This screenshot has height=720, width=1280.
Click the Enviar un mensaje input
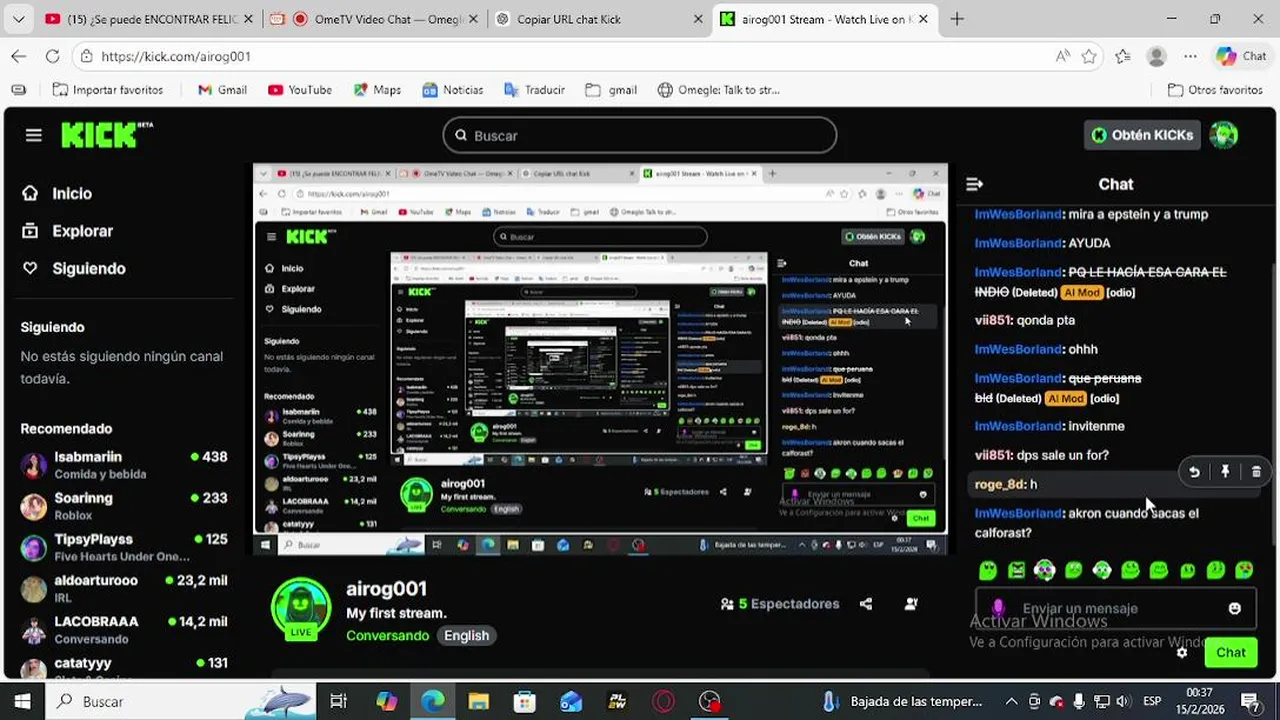pyautogui.click(x=1116, y=608)
